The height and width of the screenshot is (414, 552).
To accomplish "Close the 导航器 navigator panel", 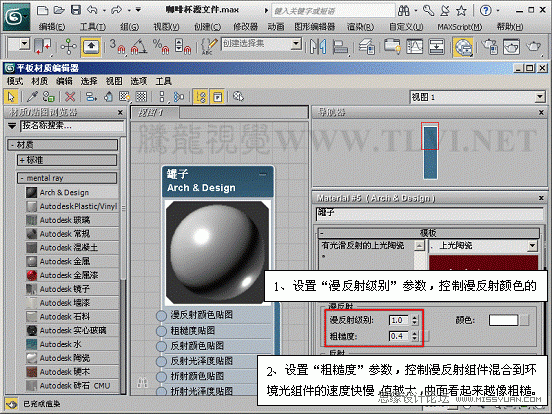I will [541, 112].
